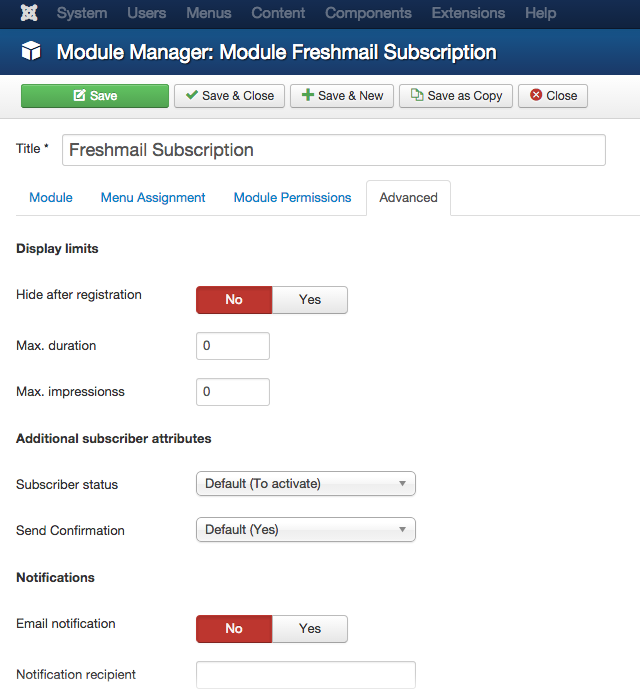The height and width of the screenshot is (694, 640).
Task: Open the Content menu
Action: (x=278, y=13)
